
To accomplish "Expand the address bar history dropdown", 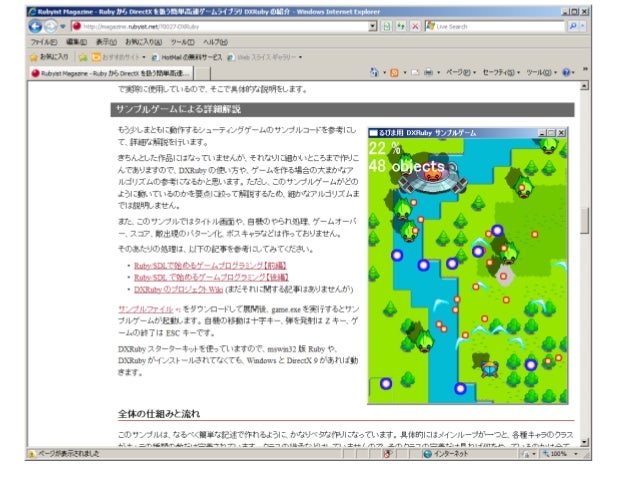I will (373, 26).
